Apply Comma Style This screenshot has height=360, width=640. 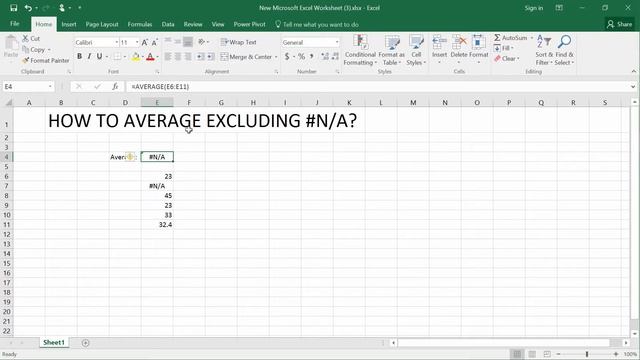(x=312, y=56)
